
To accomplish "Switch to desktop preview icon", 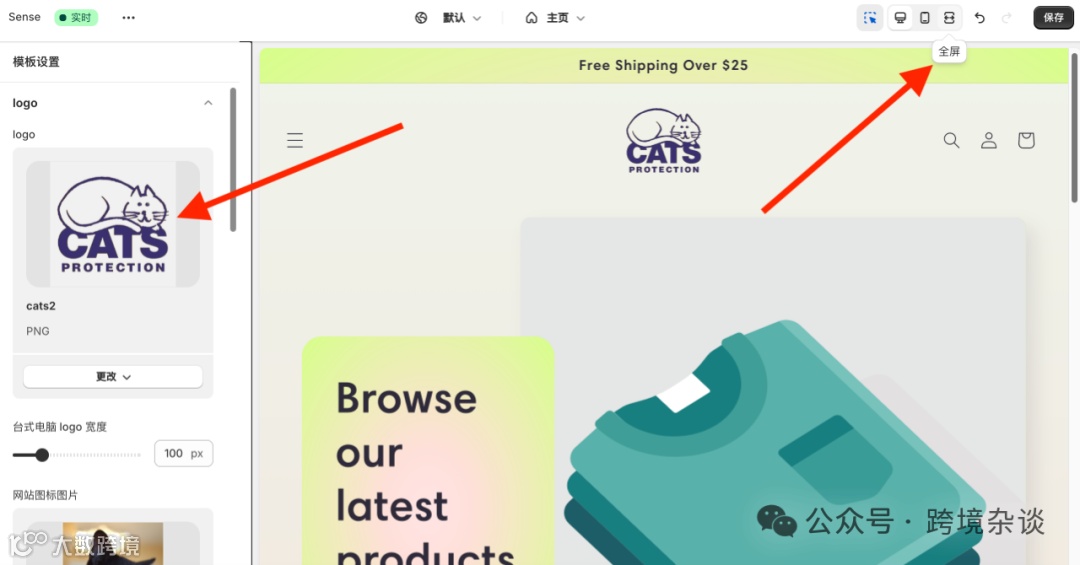I will coord(900,18).
